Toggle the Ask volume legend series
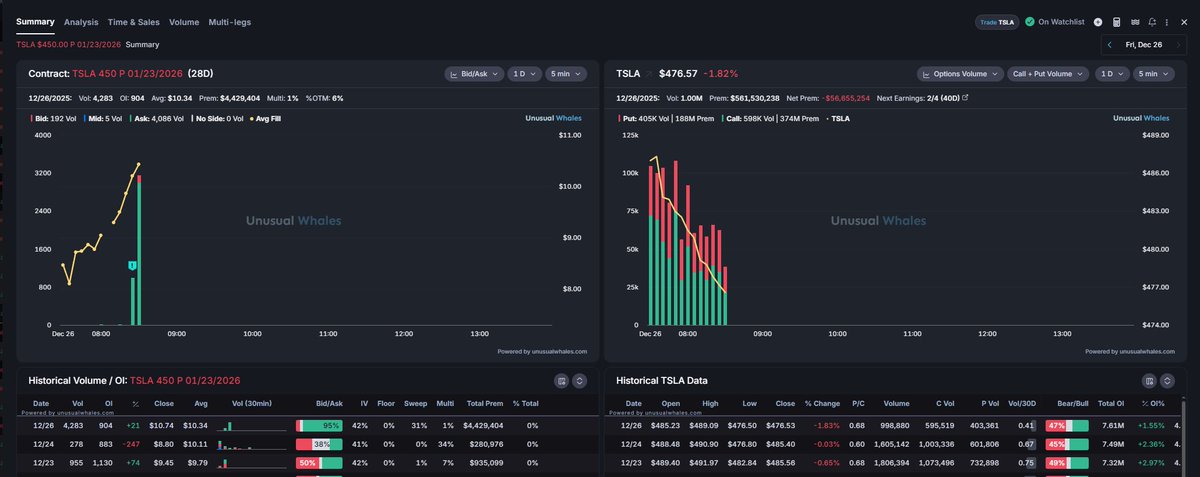1200x477 pixels. pos(155,118)
